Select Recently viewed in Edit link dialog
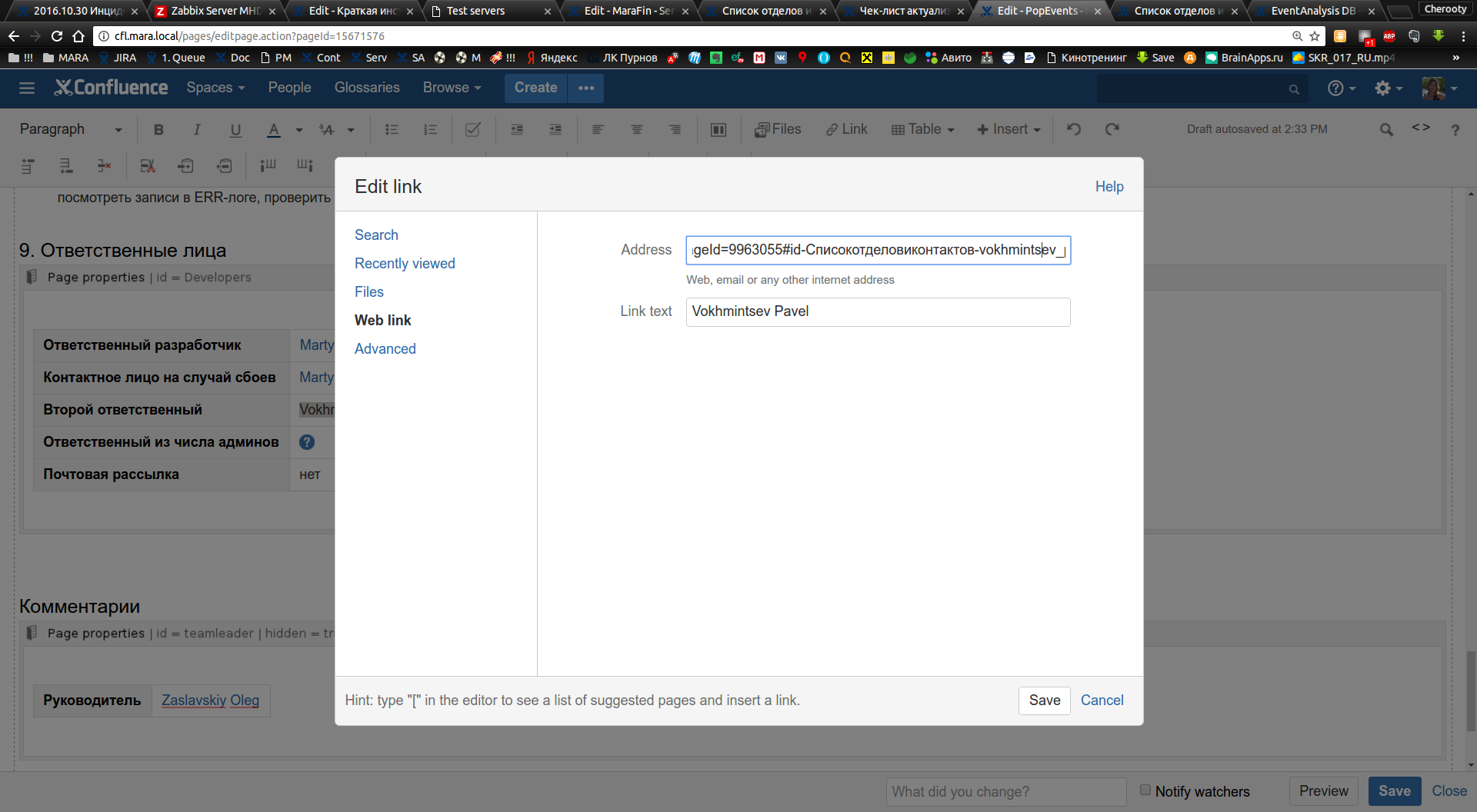The width and height of the screenshot is (1477, 812). [405, 264]
